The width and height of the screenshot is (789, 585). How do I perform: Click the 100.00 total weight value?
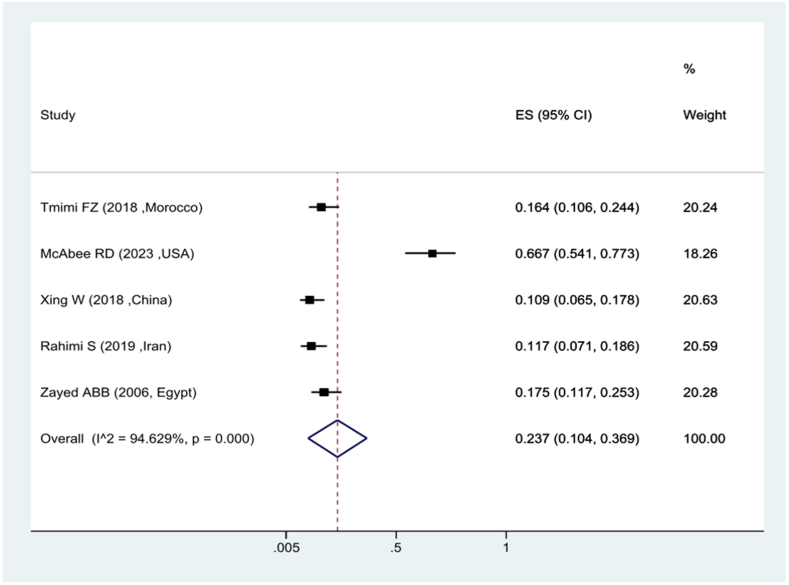click(704, 439)
